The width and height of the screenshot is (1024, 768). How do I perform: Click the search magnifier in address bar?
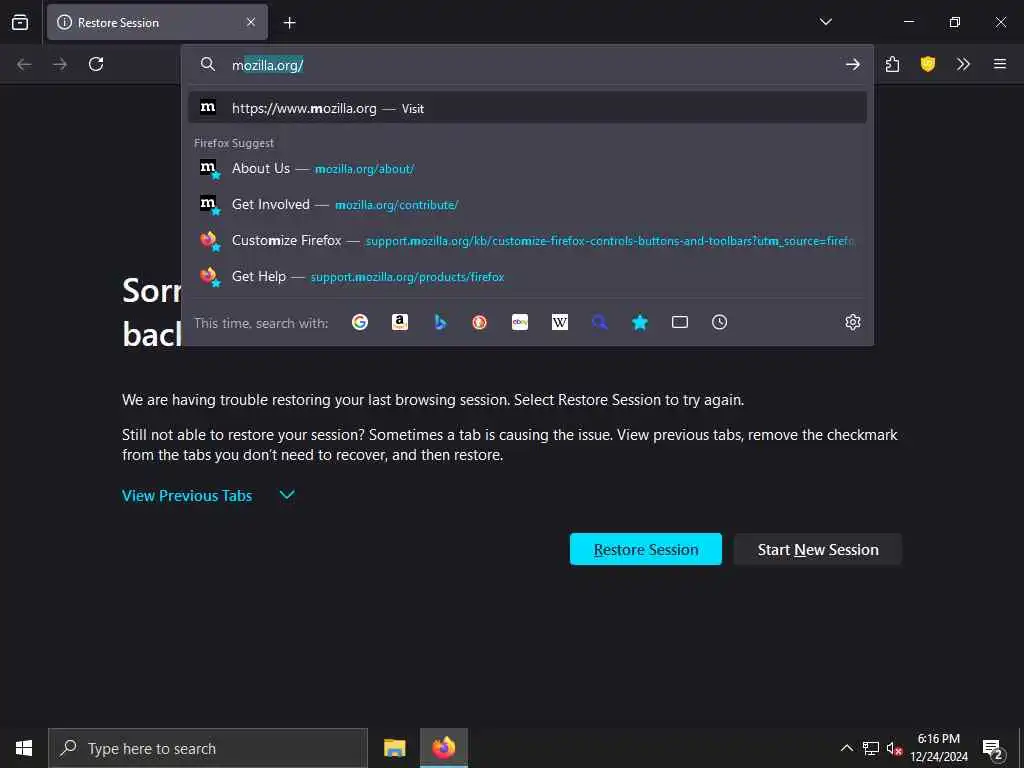[x=208, y=64]
